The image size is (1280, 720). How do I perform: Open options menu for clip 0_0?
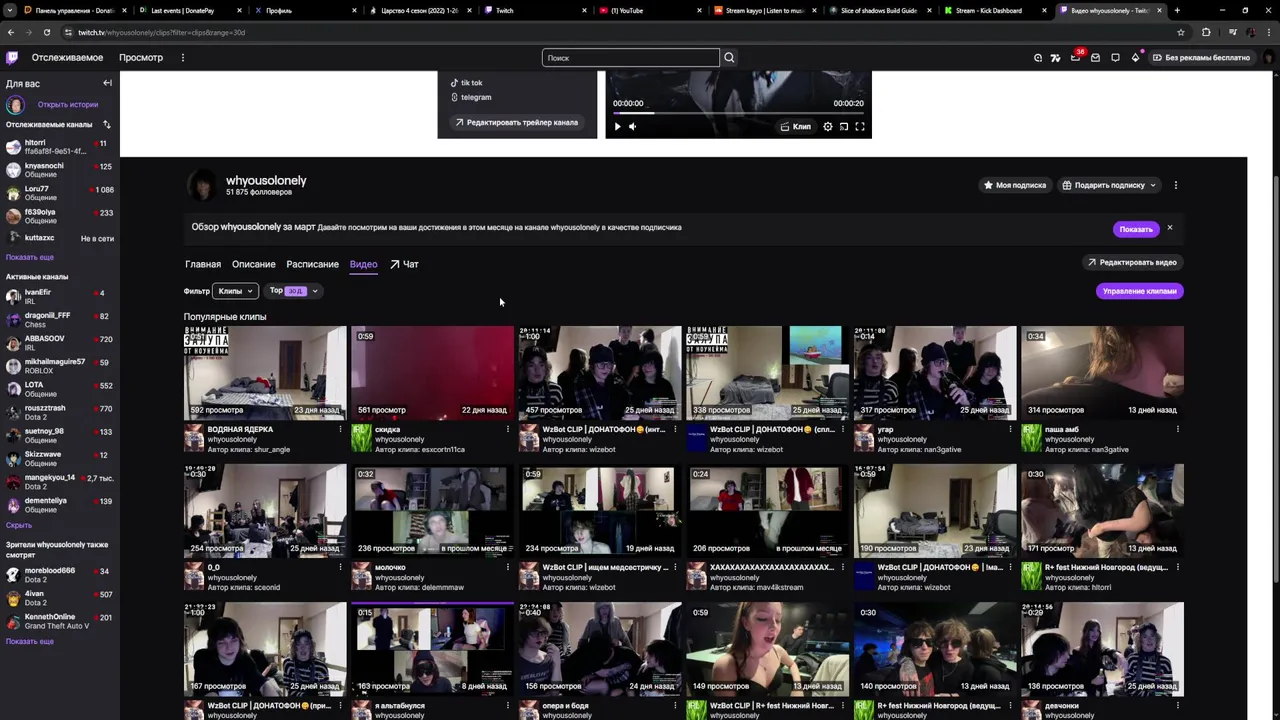(340, 567)
